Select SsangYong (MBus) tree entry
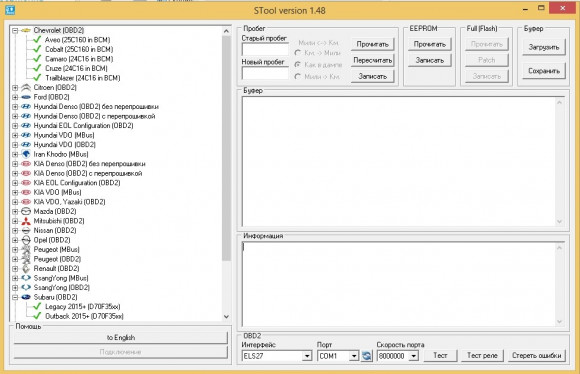 pyautogui.click(x=61, y=278)
